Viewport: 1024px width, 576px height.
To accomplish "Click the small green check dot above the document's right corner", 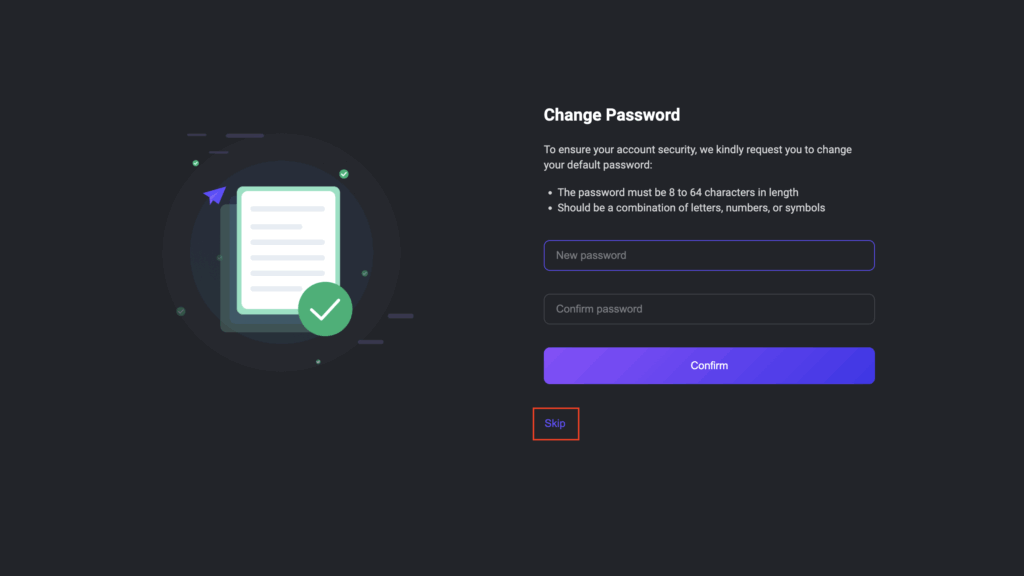I will tap(344, 174).
